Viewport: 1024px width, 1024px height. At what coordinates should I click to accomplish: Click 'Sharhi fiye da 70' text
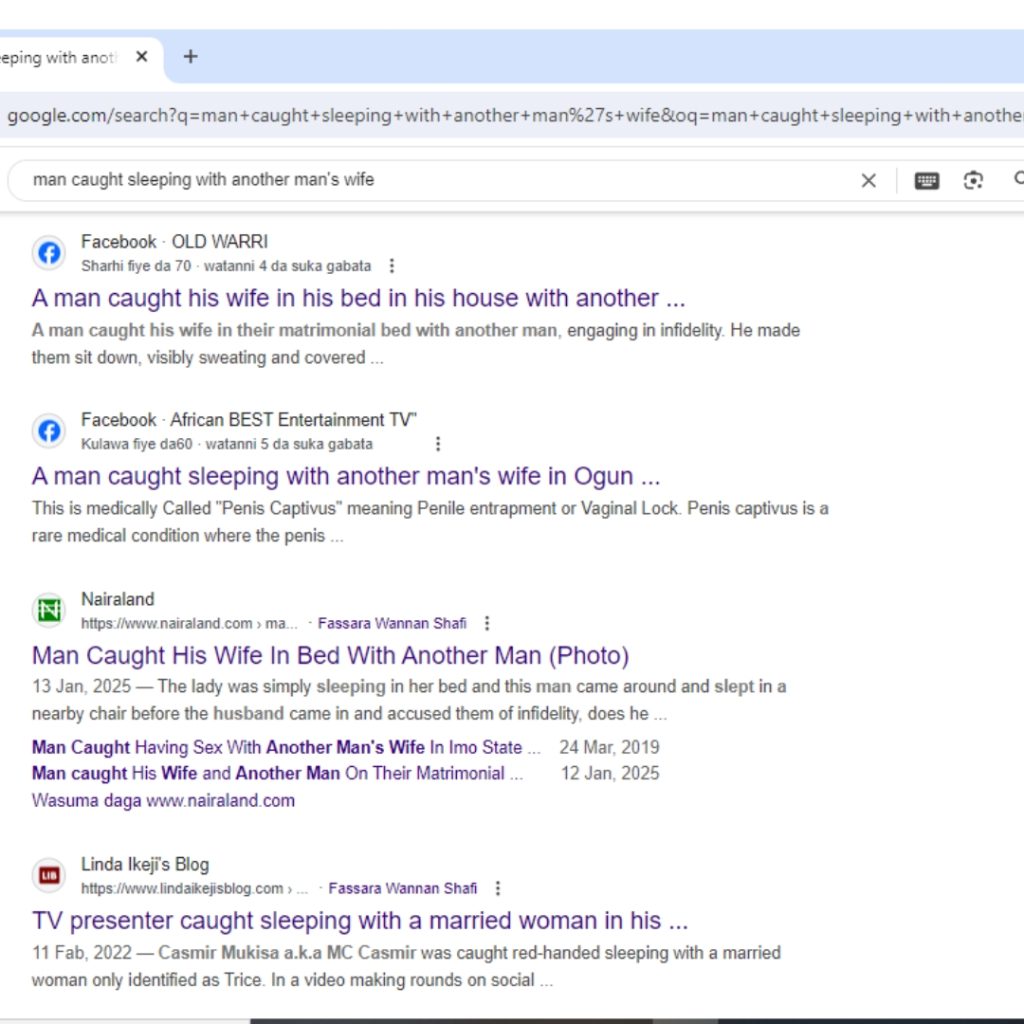tap(136, 266)
